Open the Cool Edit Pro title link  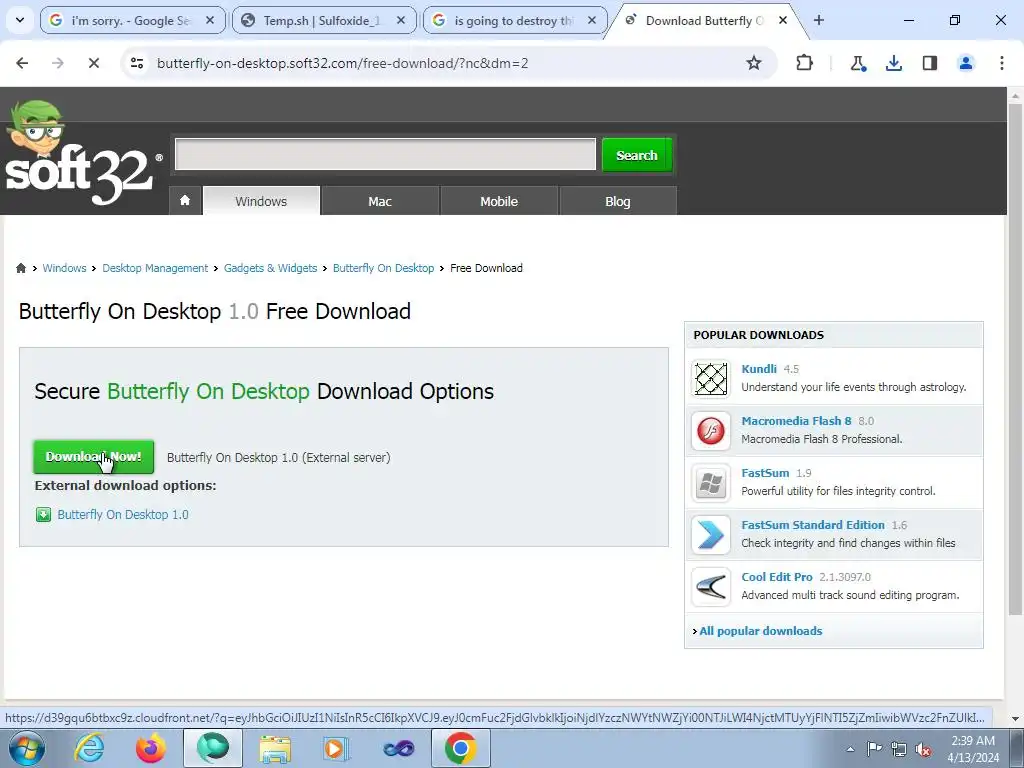pos(776,577)
